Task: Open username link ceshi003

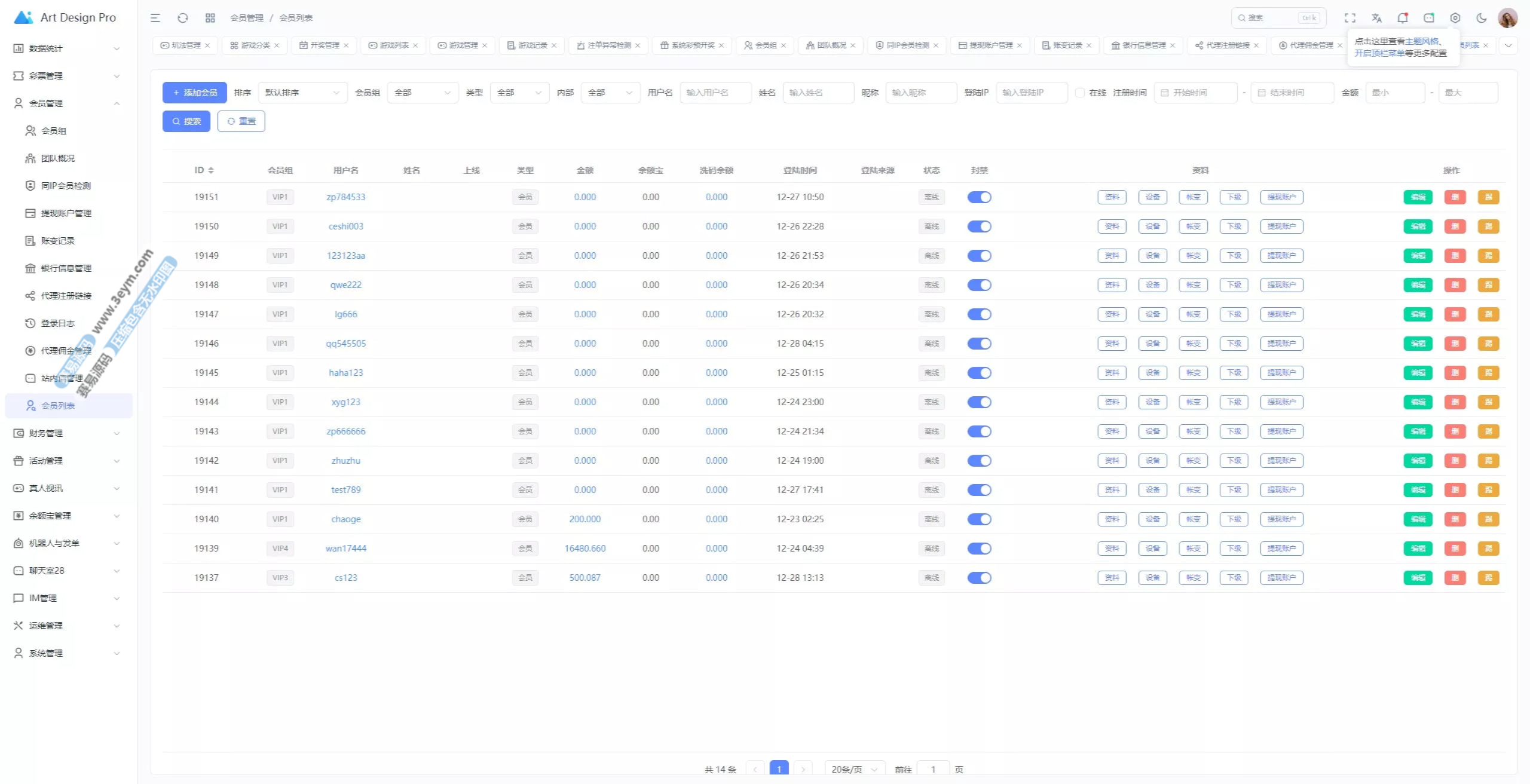Action: click(x=345, y=226)
